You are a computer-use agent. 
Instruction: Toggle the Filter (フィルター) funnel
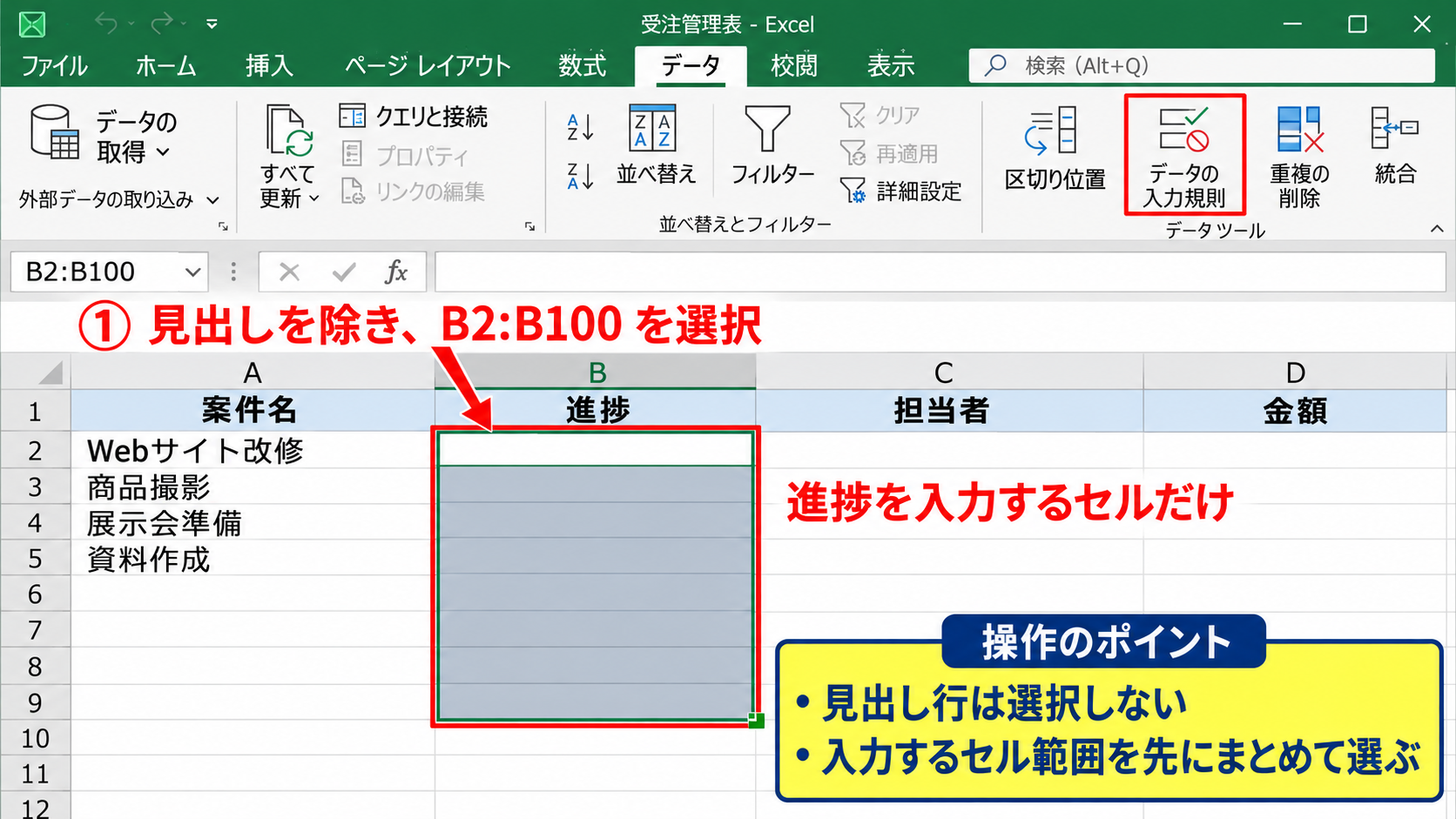coord(772,145)
